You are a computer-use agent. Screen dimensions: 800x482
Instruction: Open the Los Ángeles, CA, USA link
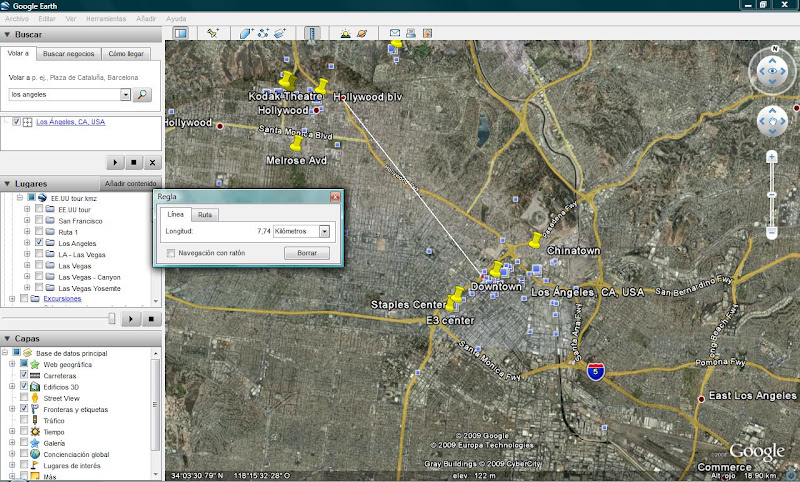click(x=70, y=122)
